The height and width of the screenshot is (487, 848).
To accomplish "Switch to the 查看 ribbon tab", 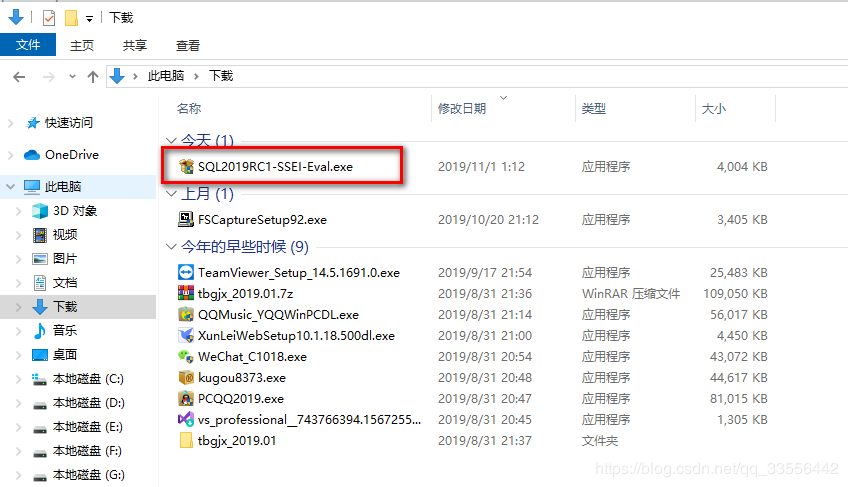I will coord(188,45).
